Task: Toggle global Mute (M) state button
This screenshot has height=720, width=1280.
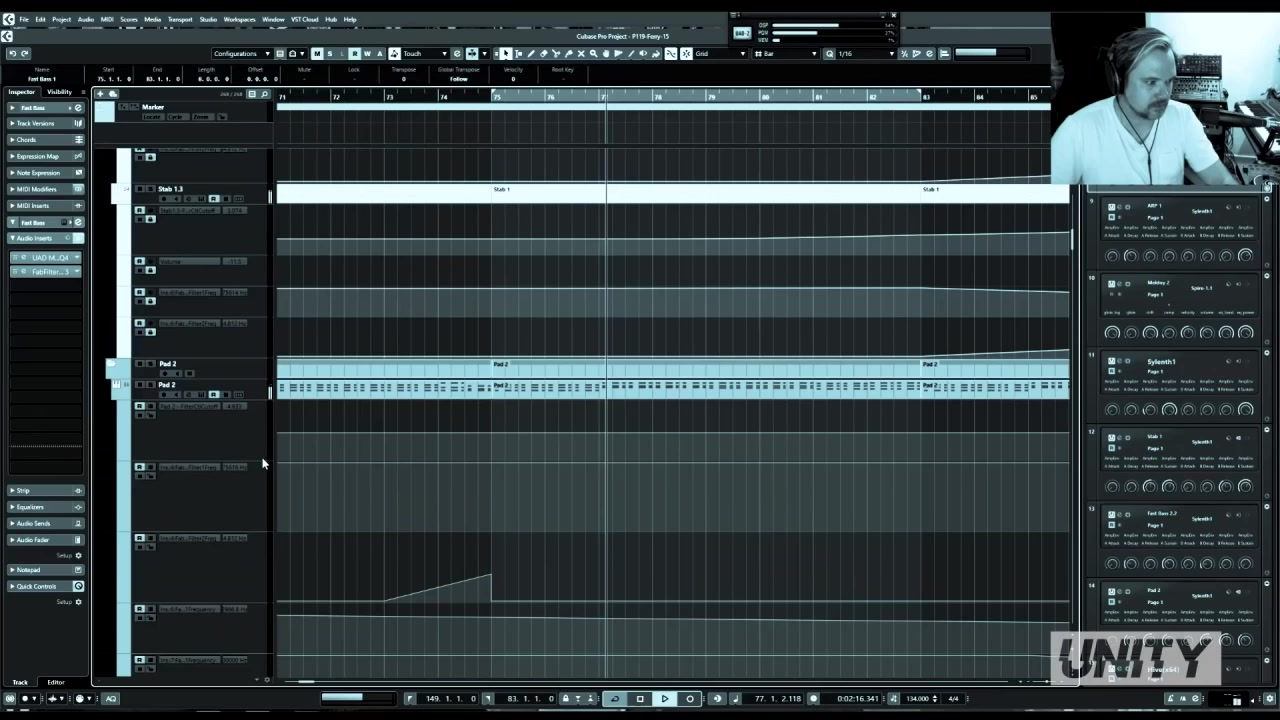Action: point(317,53)
